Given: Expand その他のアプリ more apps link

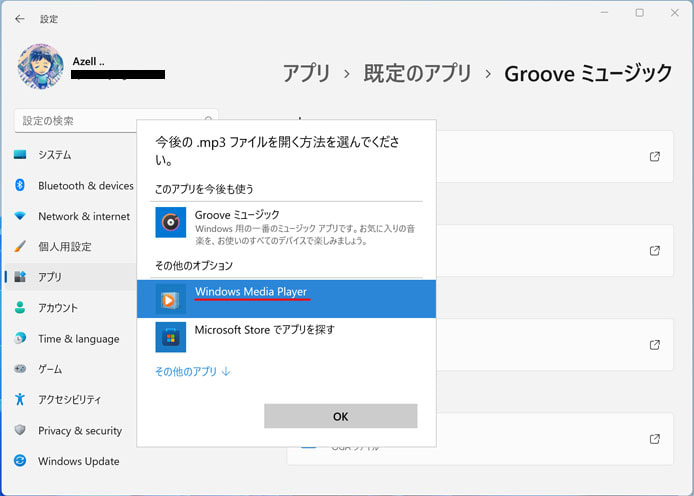Looking at the screenshot, I should click(x=193, y=371).
